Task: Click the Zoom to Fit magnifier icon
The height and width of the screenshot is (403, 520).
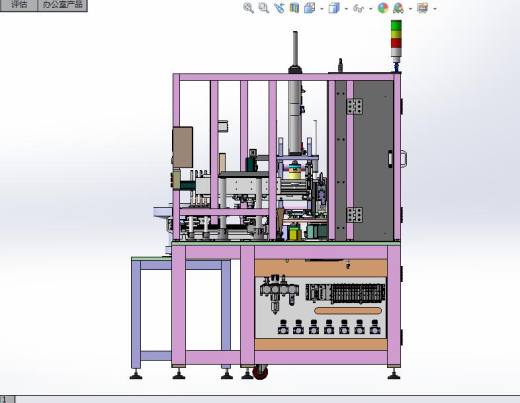Action: point(248,8)
